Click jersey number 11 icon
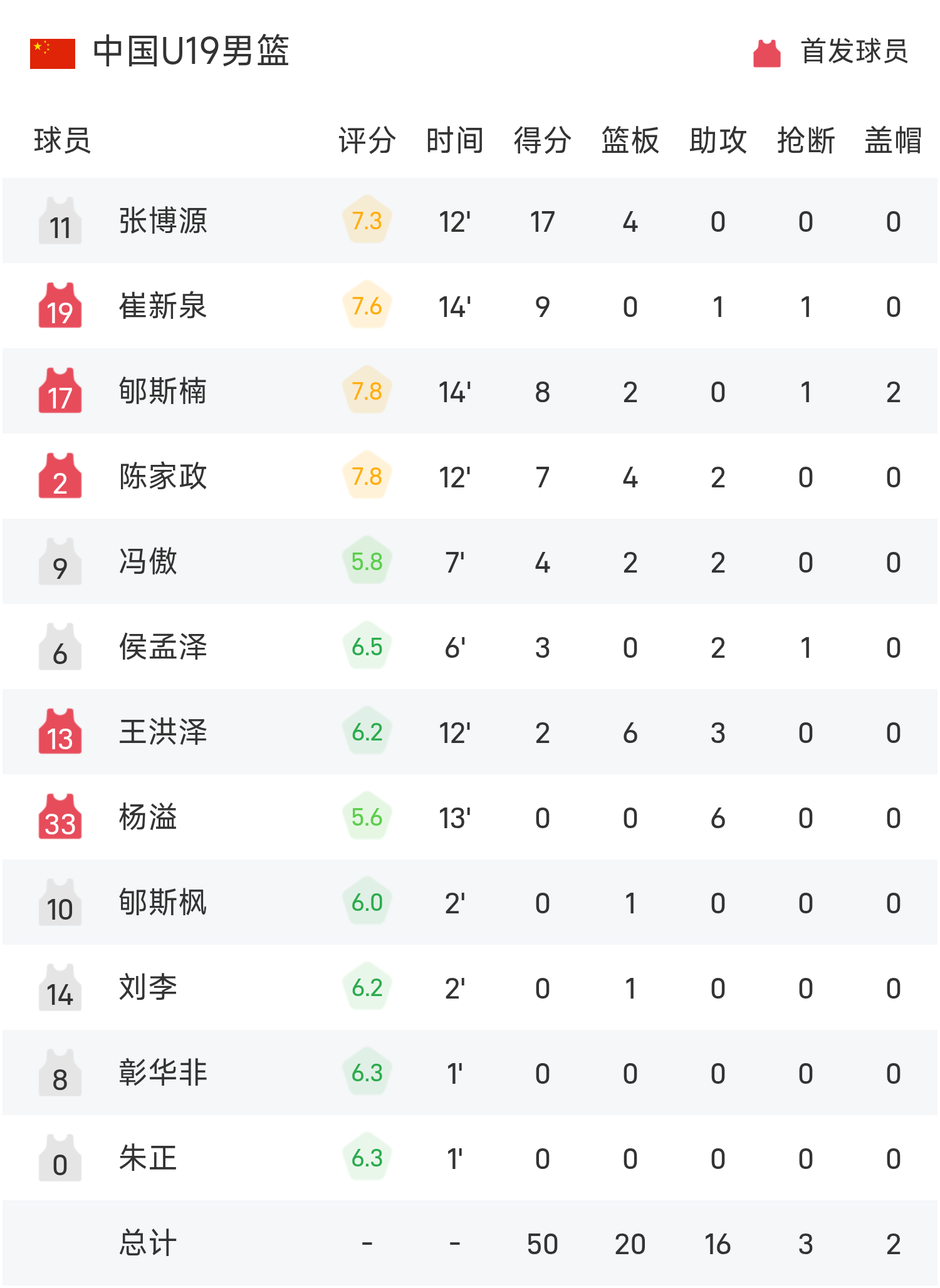Image resolution: width=940 pixels, height=1288 pixels. 60,221
